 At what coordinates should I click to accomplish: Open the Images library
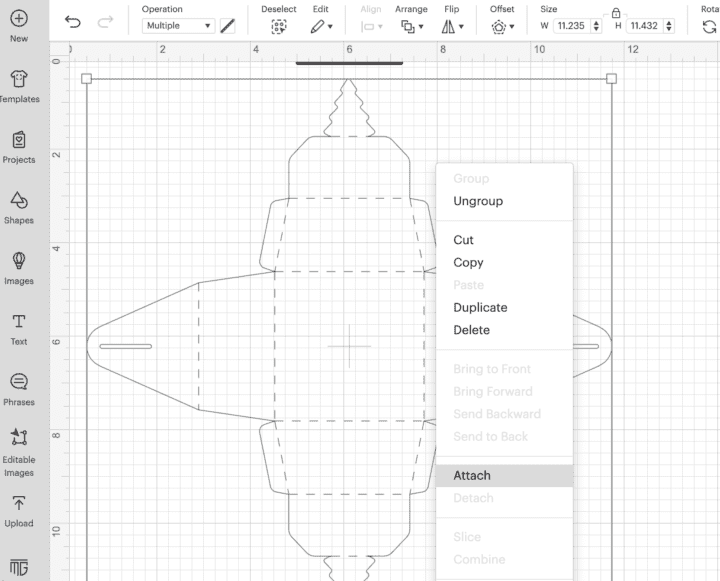point(18,263)
